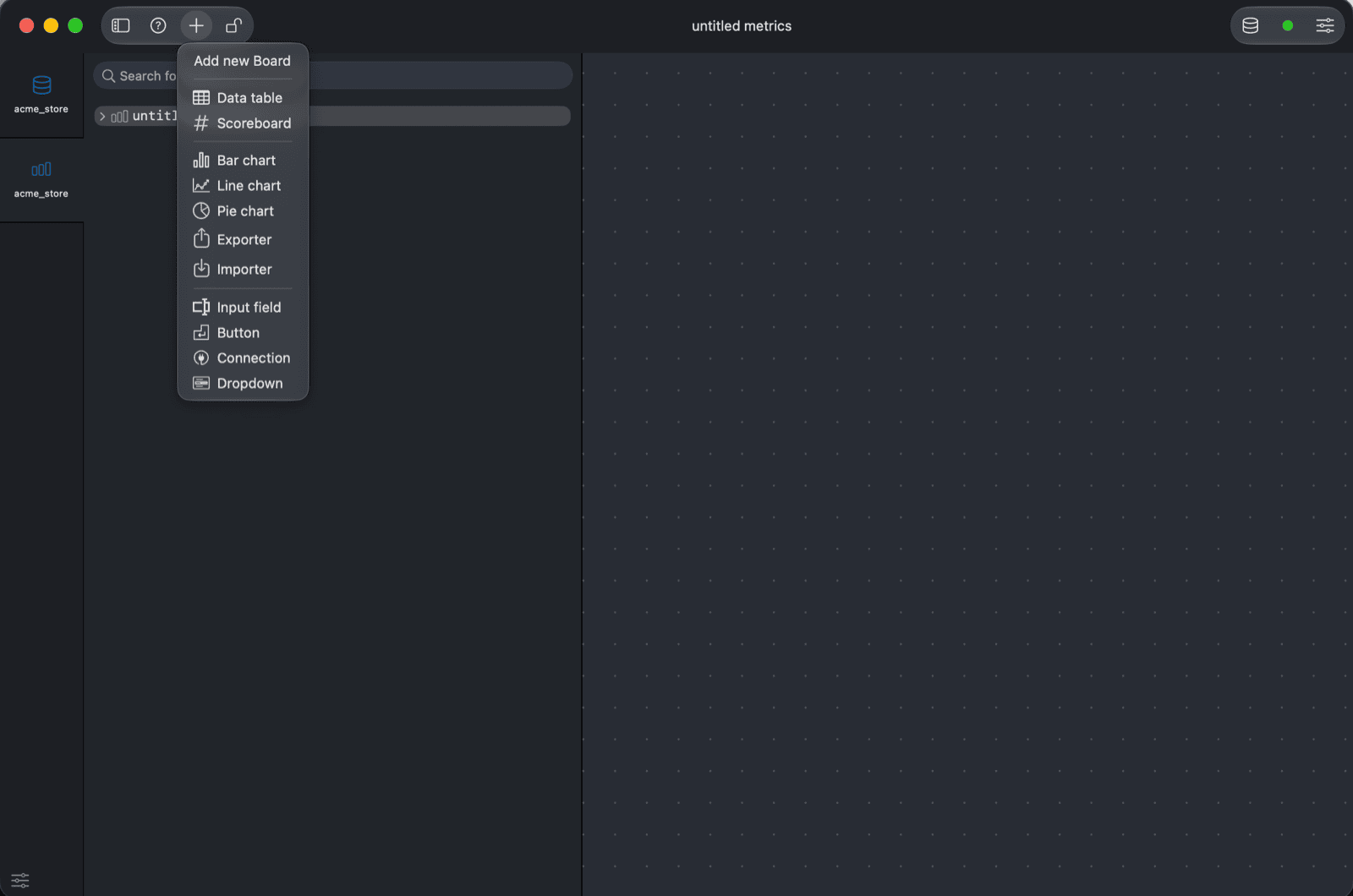Add a Connection board
Viewport: 1353px width, 896px height.
243,358
